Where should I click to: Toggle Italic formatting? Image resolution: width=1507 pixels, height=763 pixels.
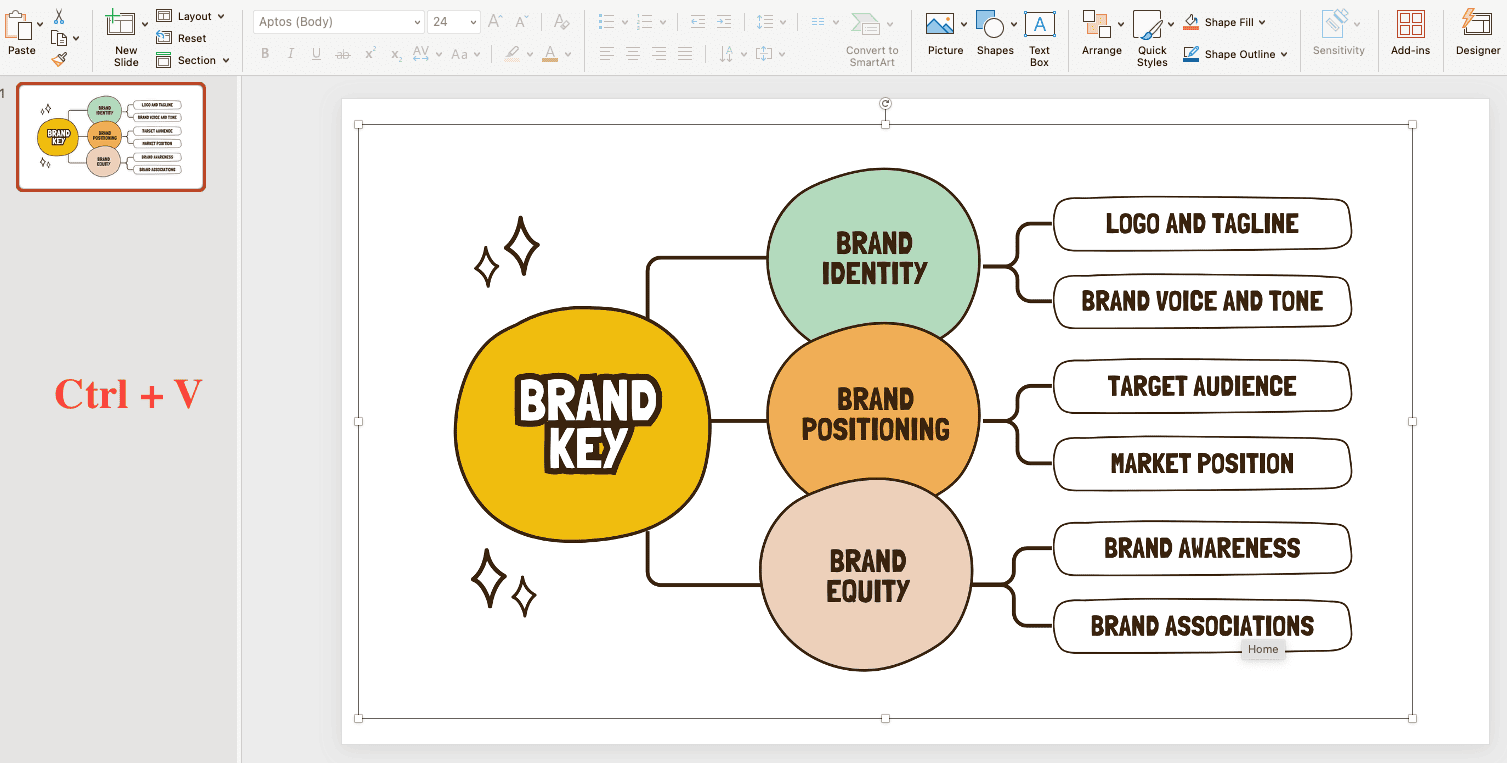[291, 54]
